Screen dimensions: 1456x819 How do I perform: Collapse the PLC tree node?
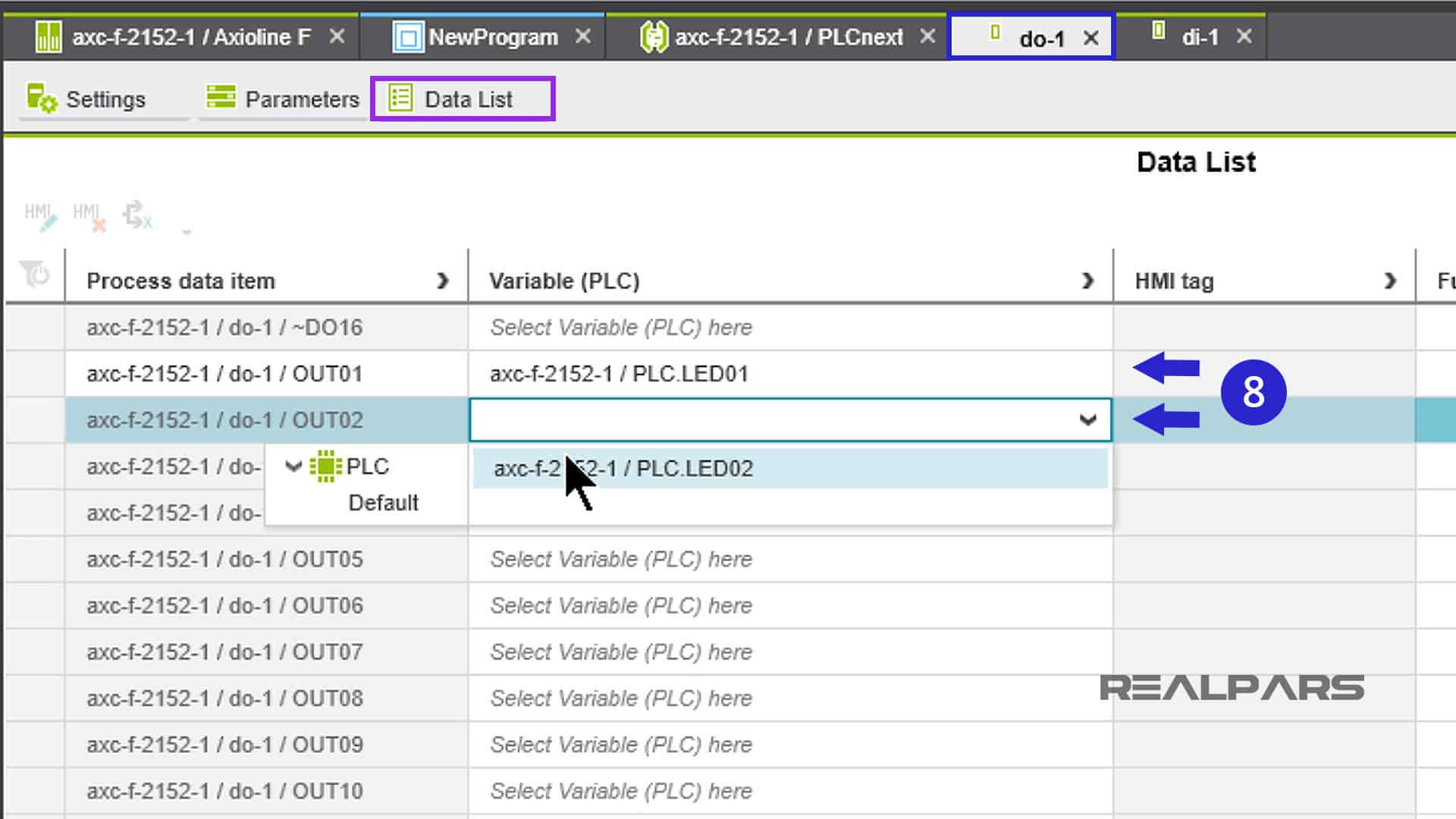pyautogui.click(x=293, y=466)
